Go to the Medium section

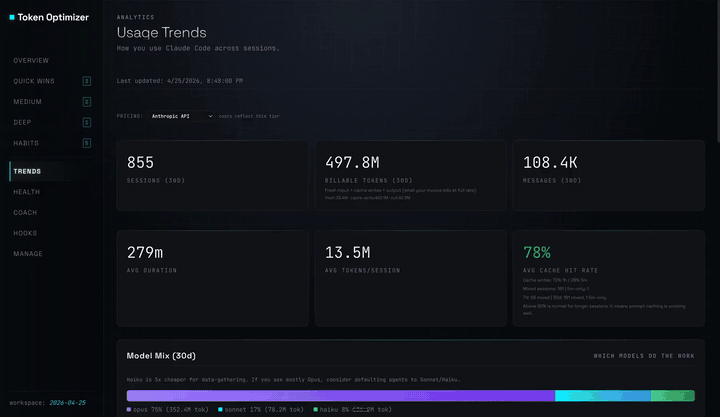28,102
